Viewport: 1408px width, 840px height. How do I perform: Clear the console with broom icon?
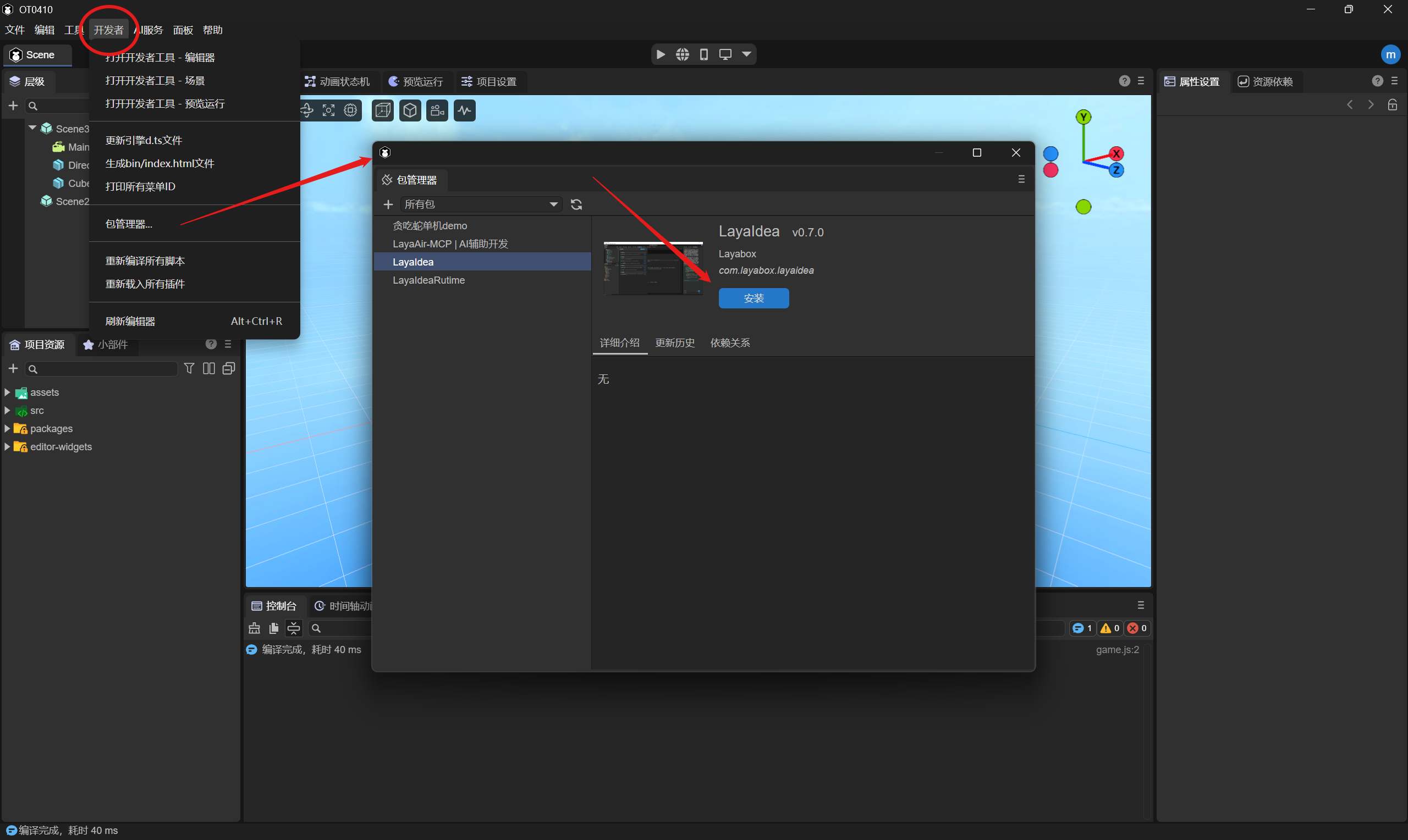pyautogui.click(x=254, y=628)
